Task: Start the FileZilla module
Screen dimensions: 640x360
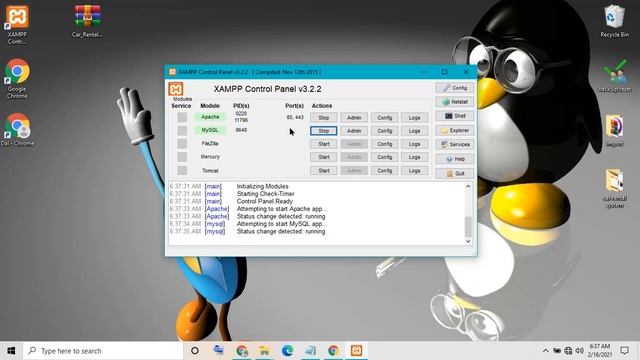Action: point(324,144)
